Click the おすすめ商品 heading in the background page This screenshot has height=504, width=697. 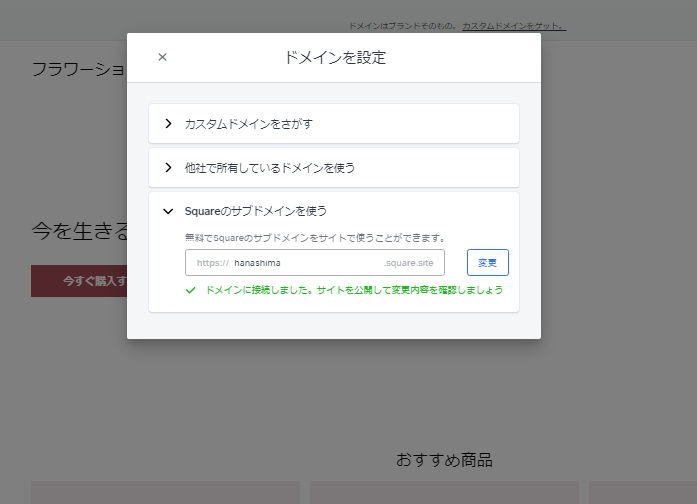click(x=444, y=460)
